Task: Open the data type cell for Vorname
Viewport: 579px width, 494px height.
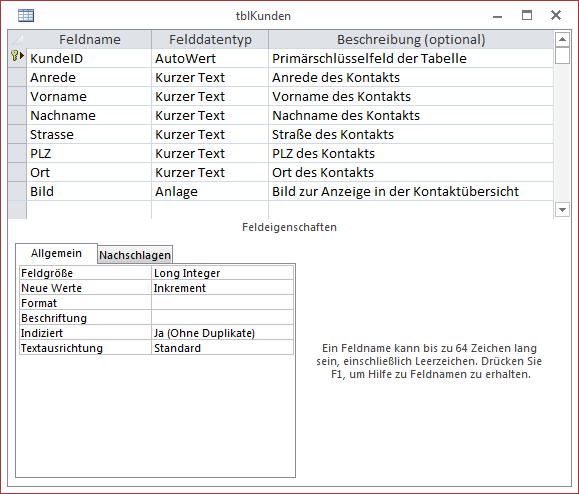Action: [210, 96]
